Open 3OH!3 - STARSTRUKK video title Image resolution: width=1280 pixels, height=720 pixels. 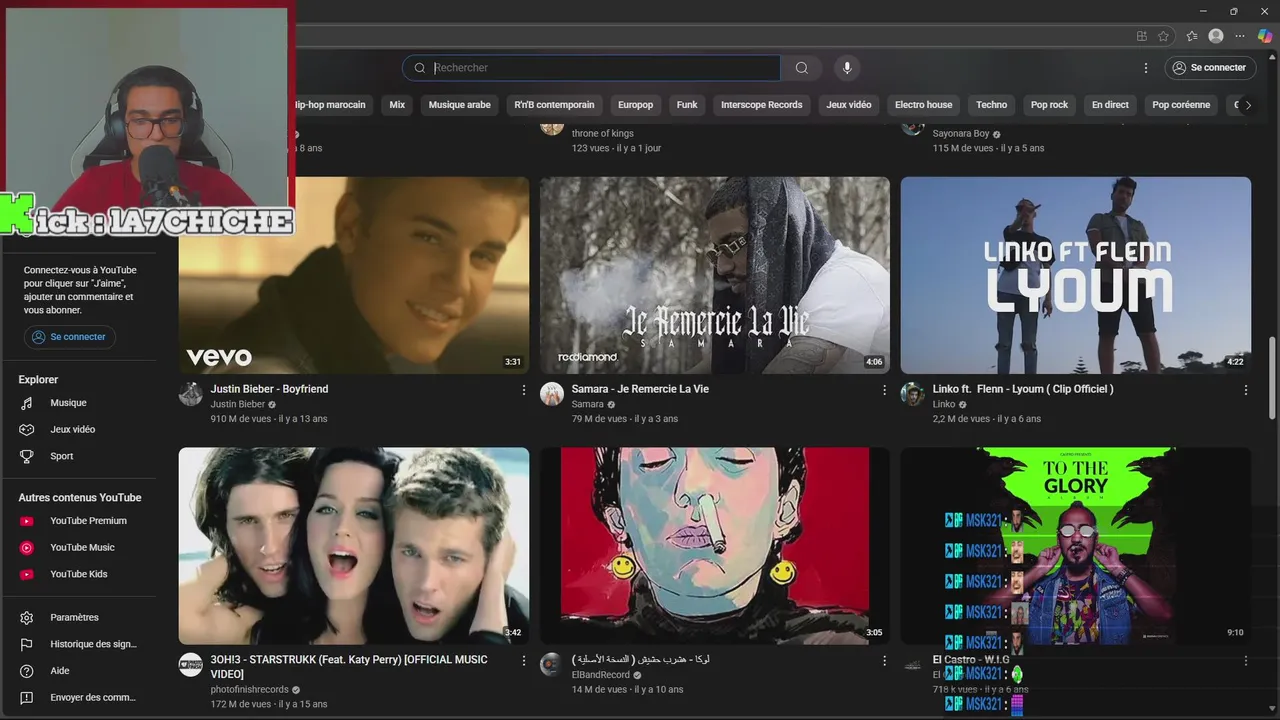pos(349,667)
